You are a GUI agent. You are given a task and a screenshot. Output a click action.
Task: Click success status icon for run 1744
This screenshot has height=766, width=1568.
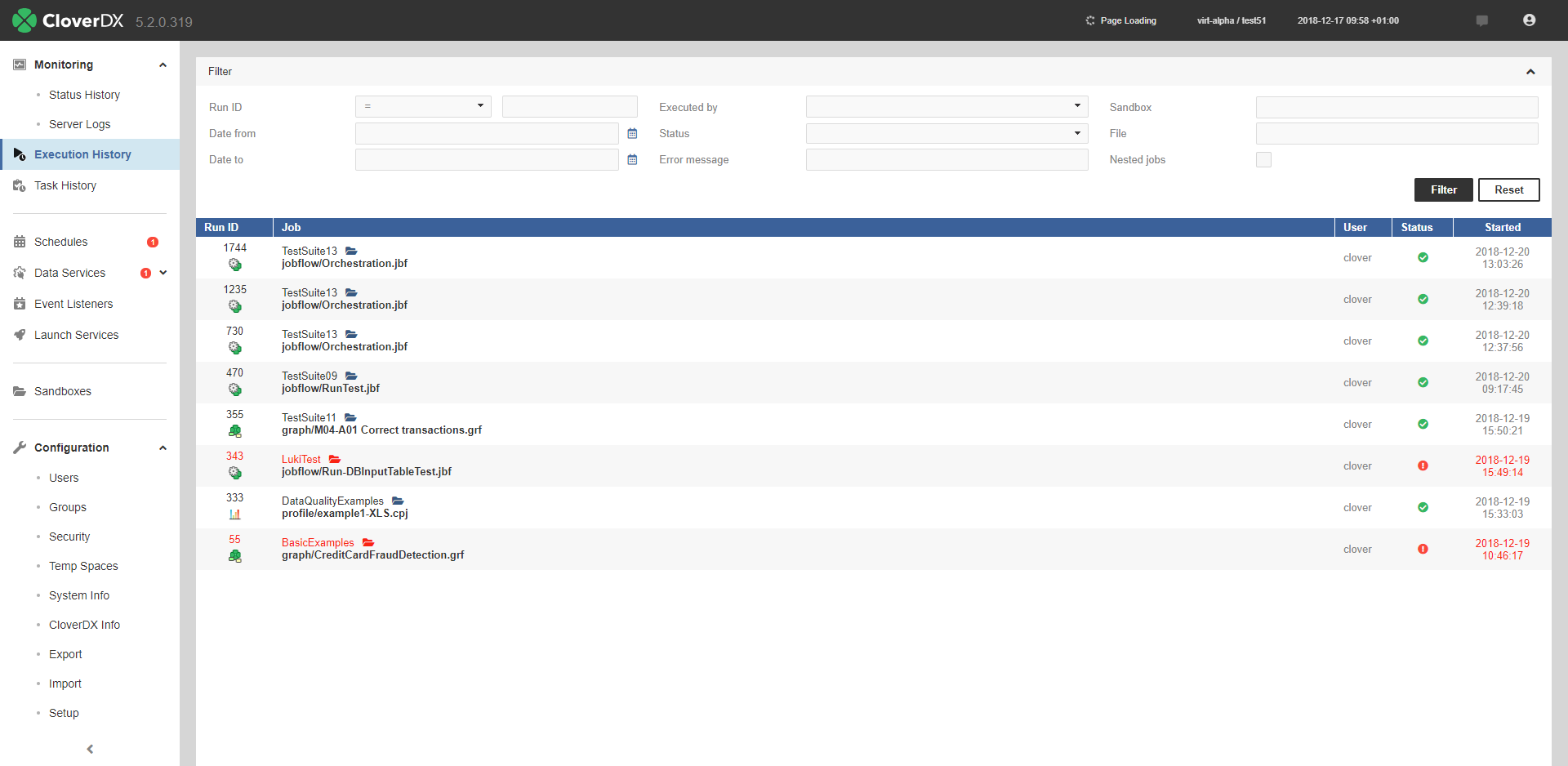pos(1423,257)
